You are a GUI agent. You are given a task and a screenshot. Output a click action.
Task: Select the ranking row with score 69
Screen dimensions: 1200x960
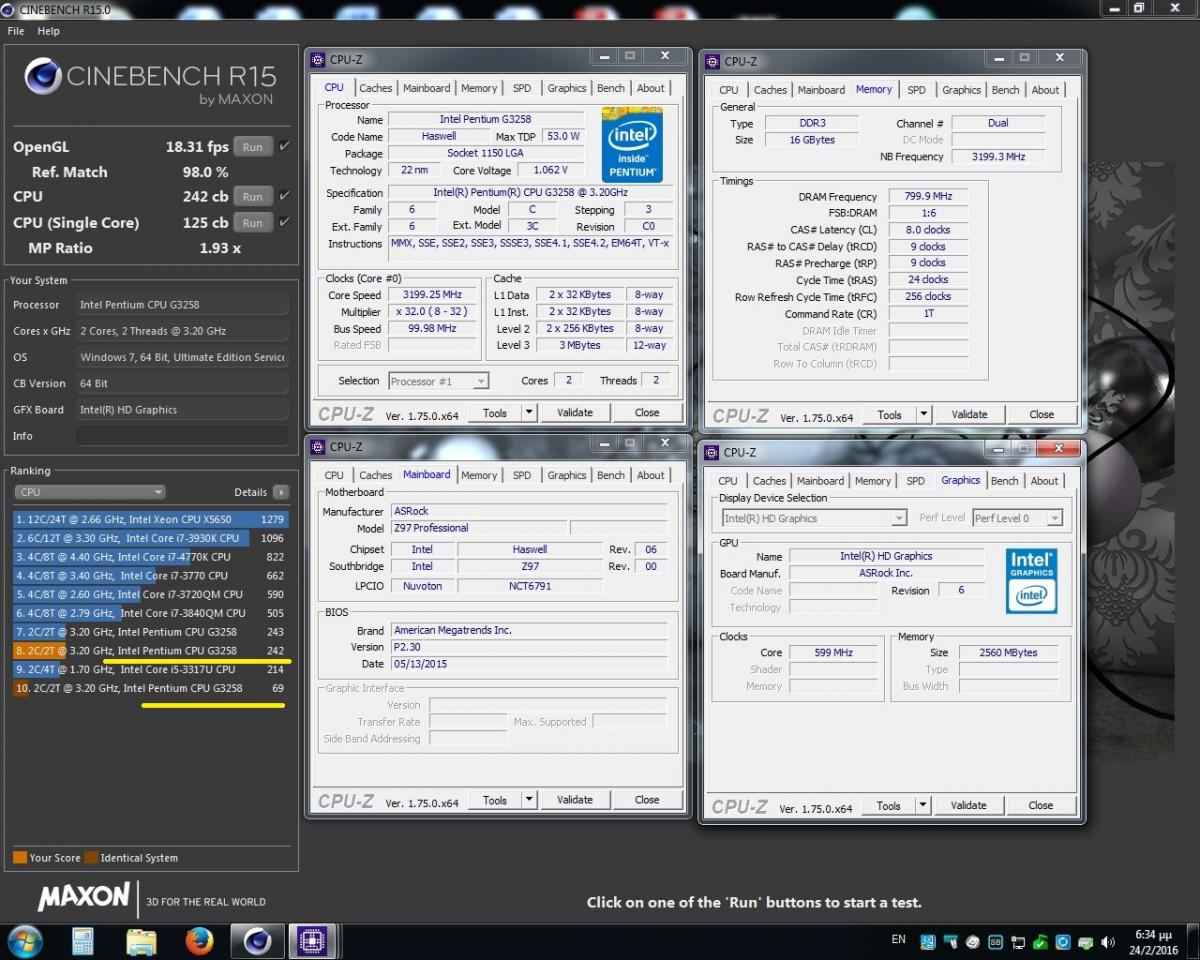[x=151, y=688]
